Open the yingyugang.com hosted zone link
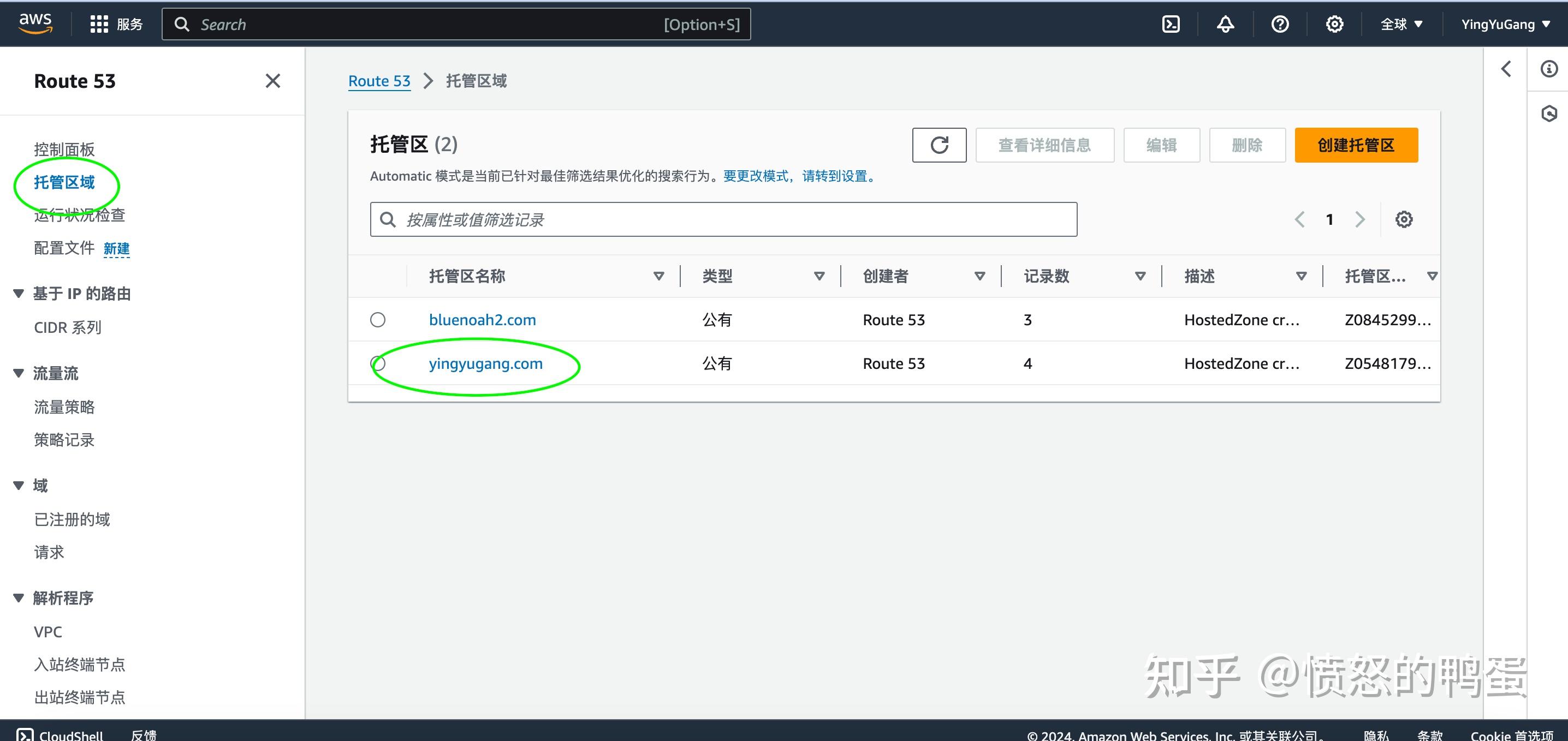This screenshot has width=1568, height=741. 486,363
